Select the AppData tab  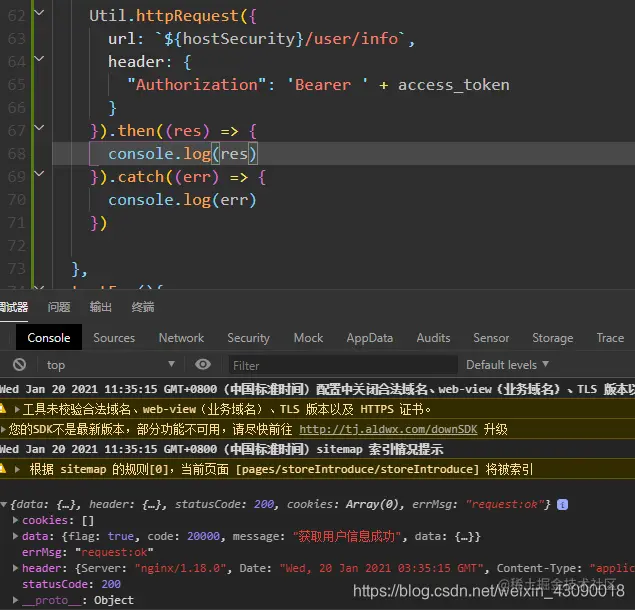(x=369, y=337)
